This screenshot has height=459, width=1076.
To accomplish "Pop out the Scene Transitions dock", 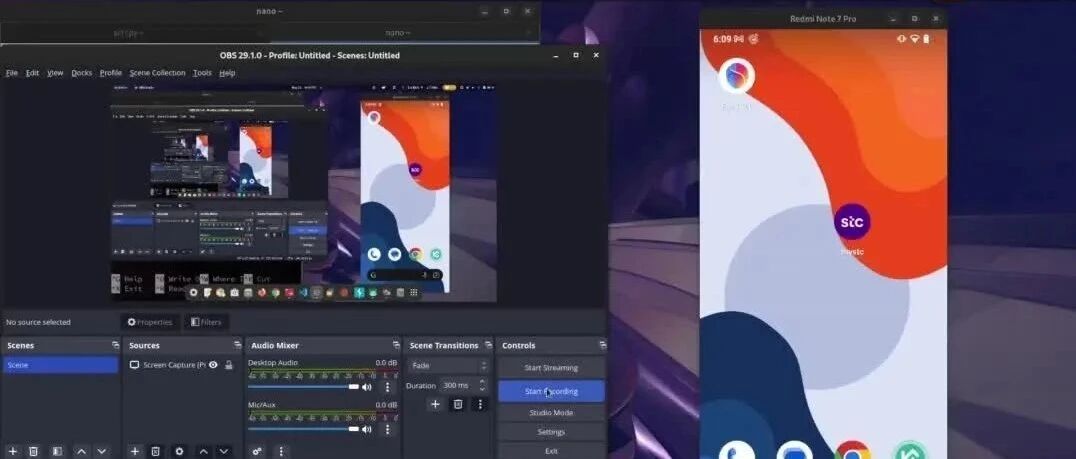I will point(488,345).
